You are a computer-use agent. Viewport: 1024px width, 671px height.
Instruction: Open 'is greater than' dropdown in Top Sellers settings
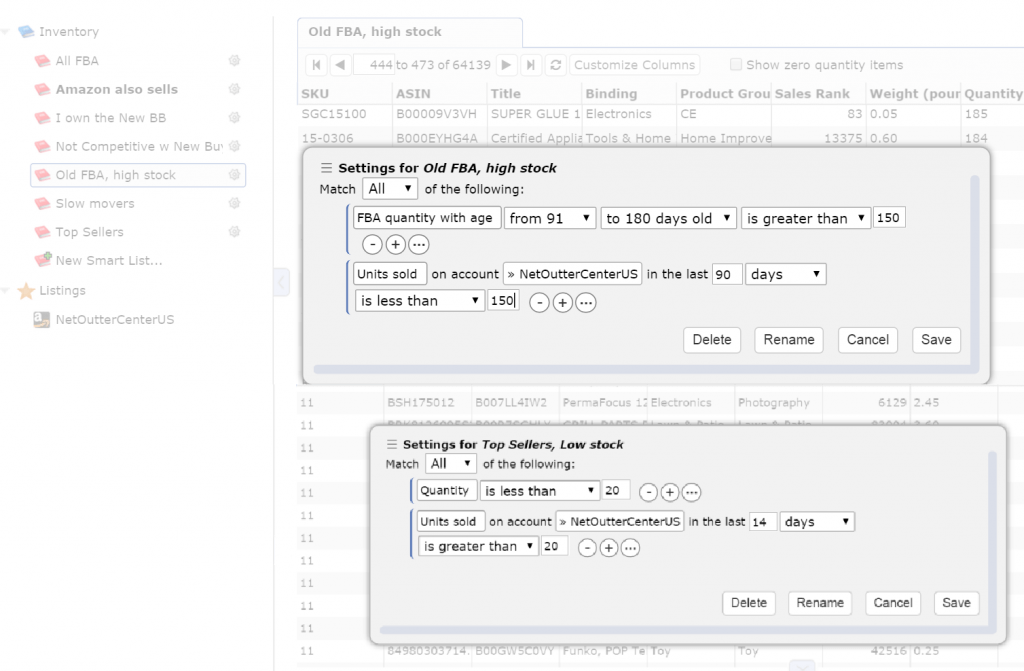(478, 546)
